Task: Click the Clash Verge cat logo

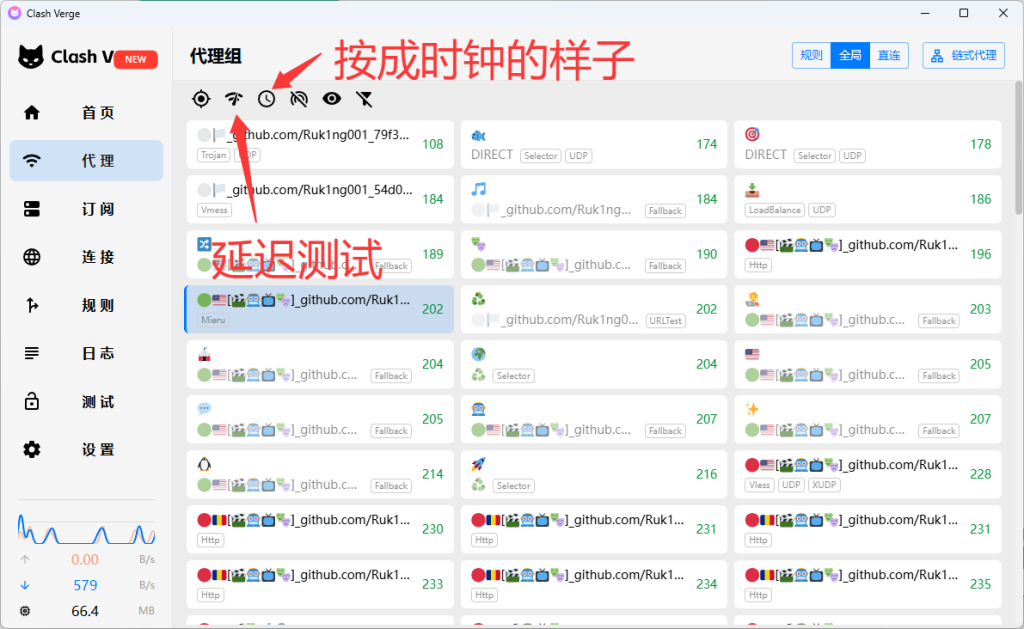Action: (31, 57)
